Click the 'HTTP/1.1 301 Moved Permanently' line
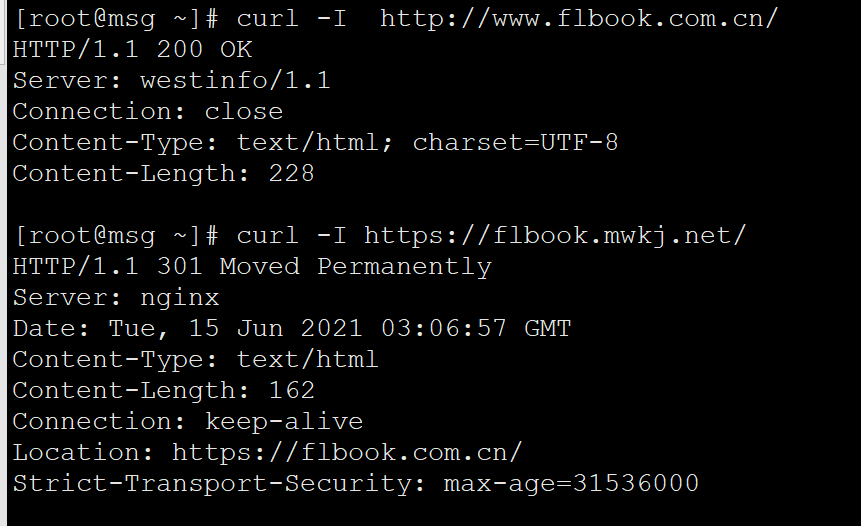Screen dimensions: 861x526 [x=252, y=267]
